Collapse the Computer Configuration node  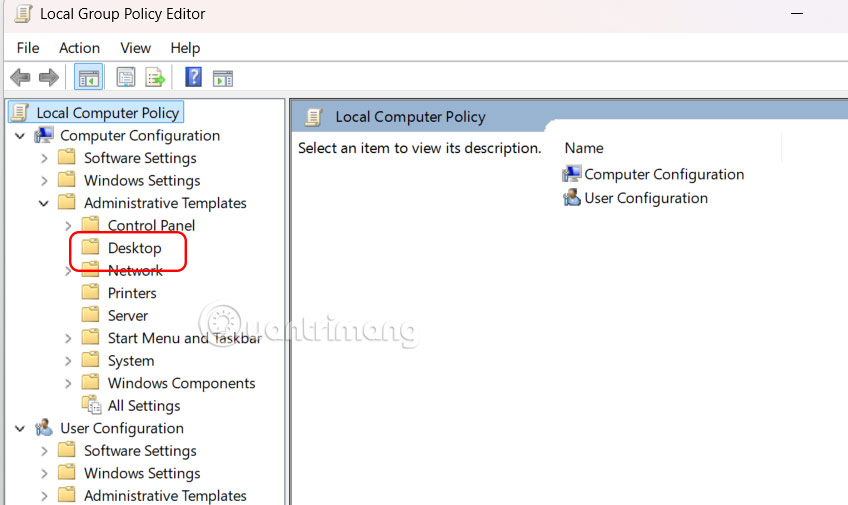tap(20, 136)
